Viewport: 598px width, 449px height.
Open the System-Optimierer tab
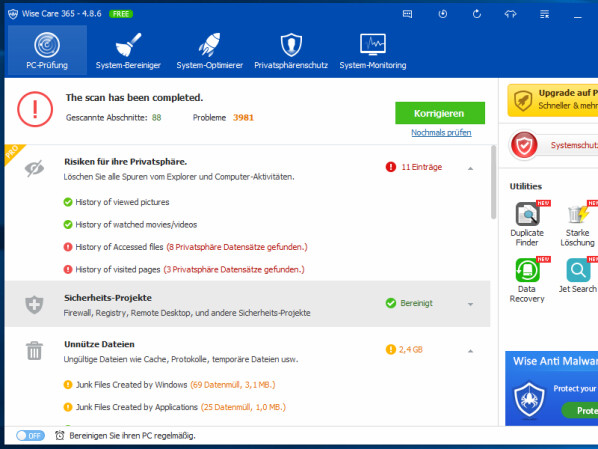coord(209,50)
